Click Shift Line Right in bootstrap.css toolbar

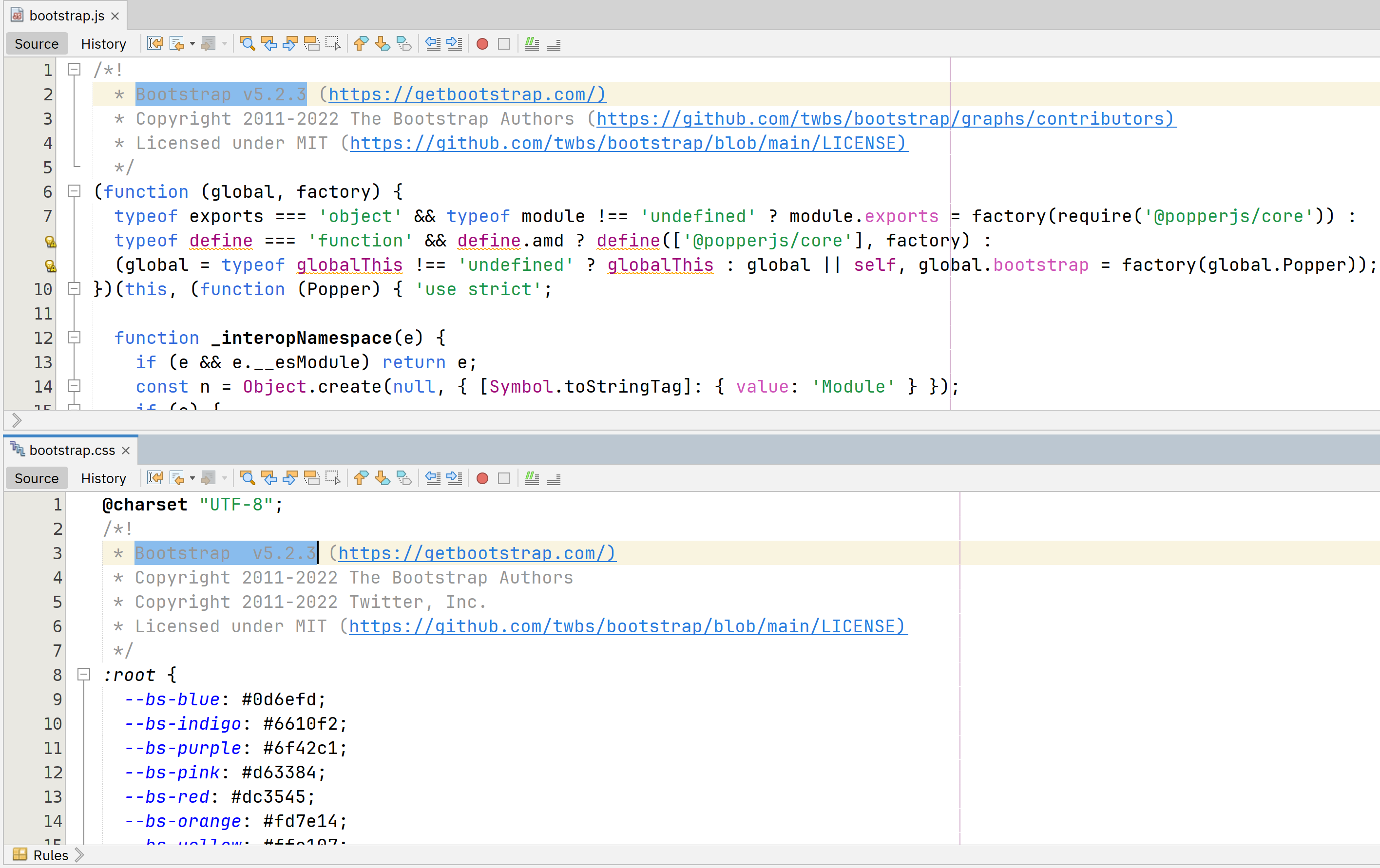pyautogui.click(x=455, y=478)
